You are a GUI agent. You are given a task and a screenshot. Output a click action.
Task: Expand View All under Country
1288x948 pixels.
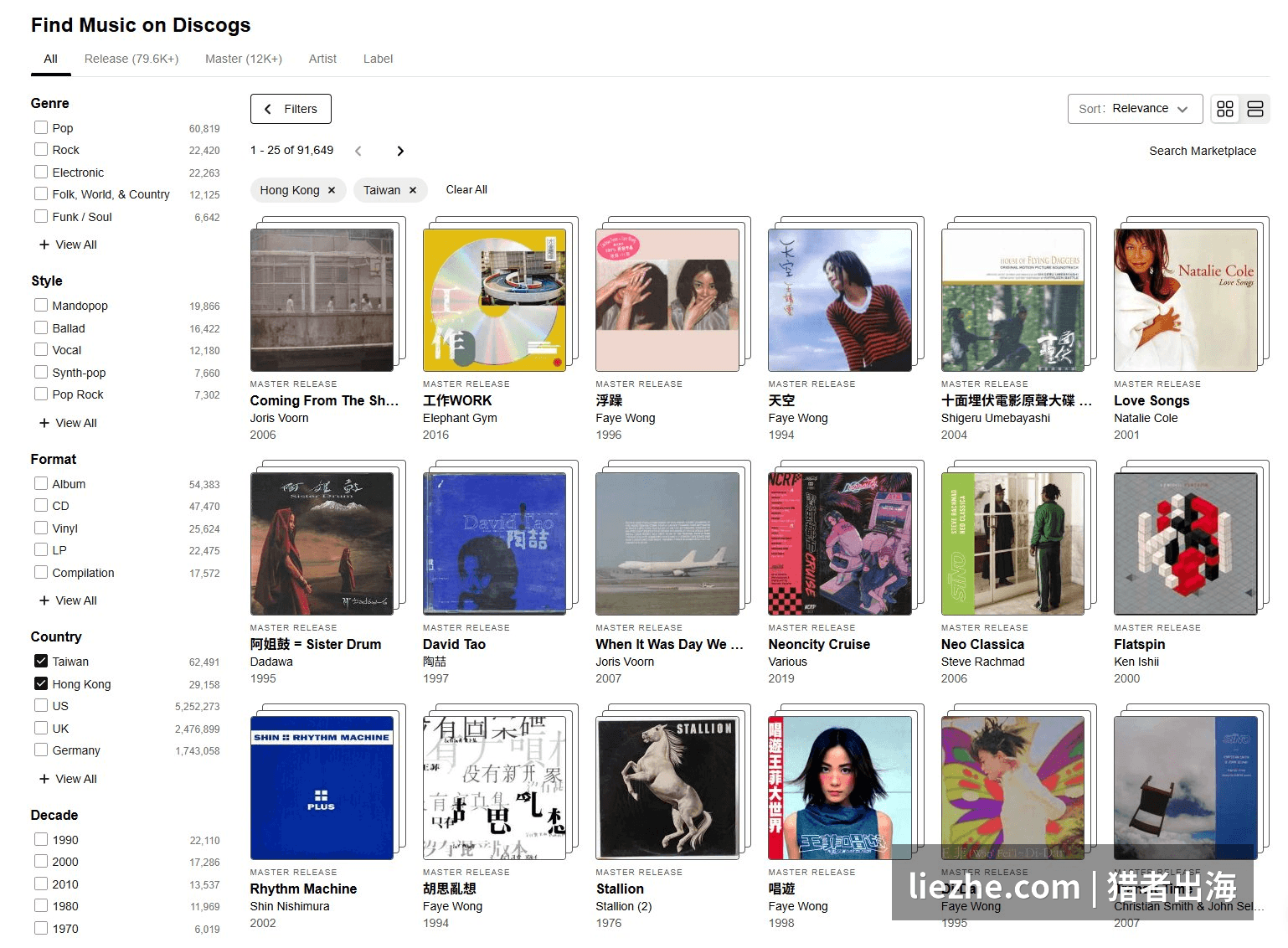point(68,779)
